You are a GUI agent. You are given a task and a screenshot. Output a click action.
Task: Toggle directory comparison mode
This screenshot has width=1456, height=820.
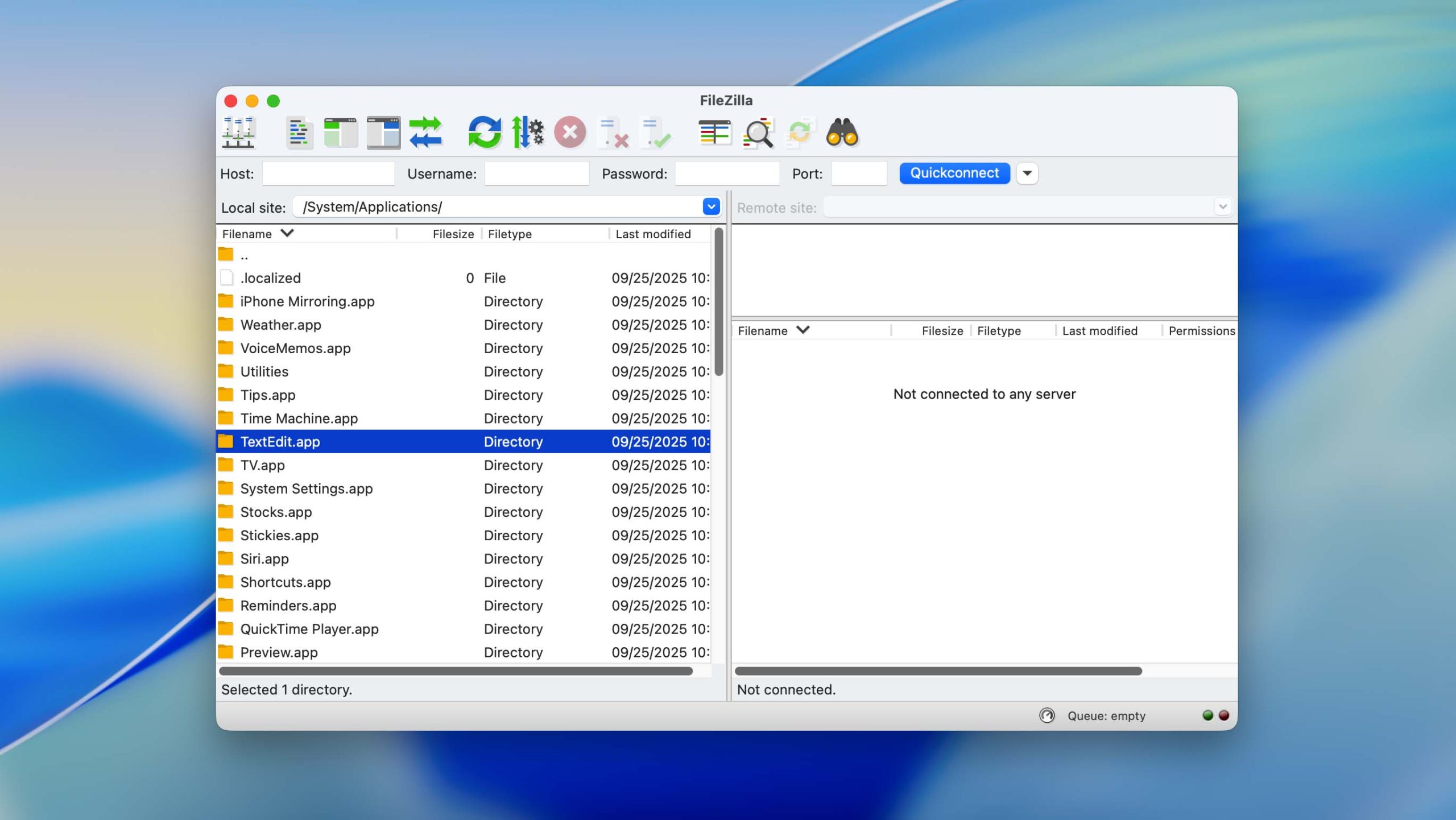pyautogui.click(x=758, y=132)
